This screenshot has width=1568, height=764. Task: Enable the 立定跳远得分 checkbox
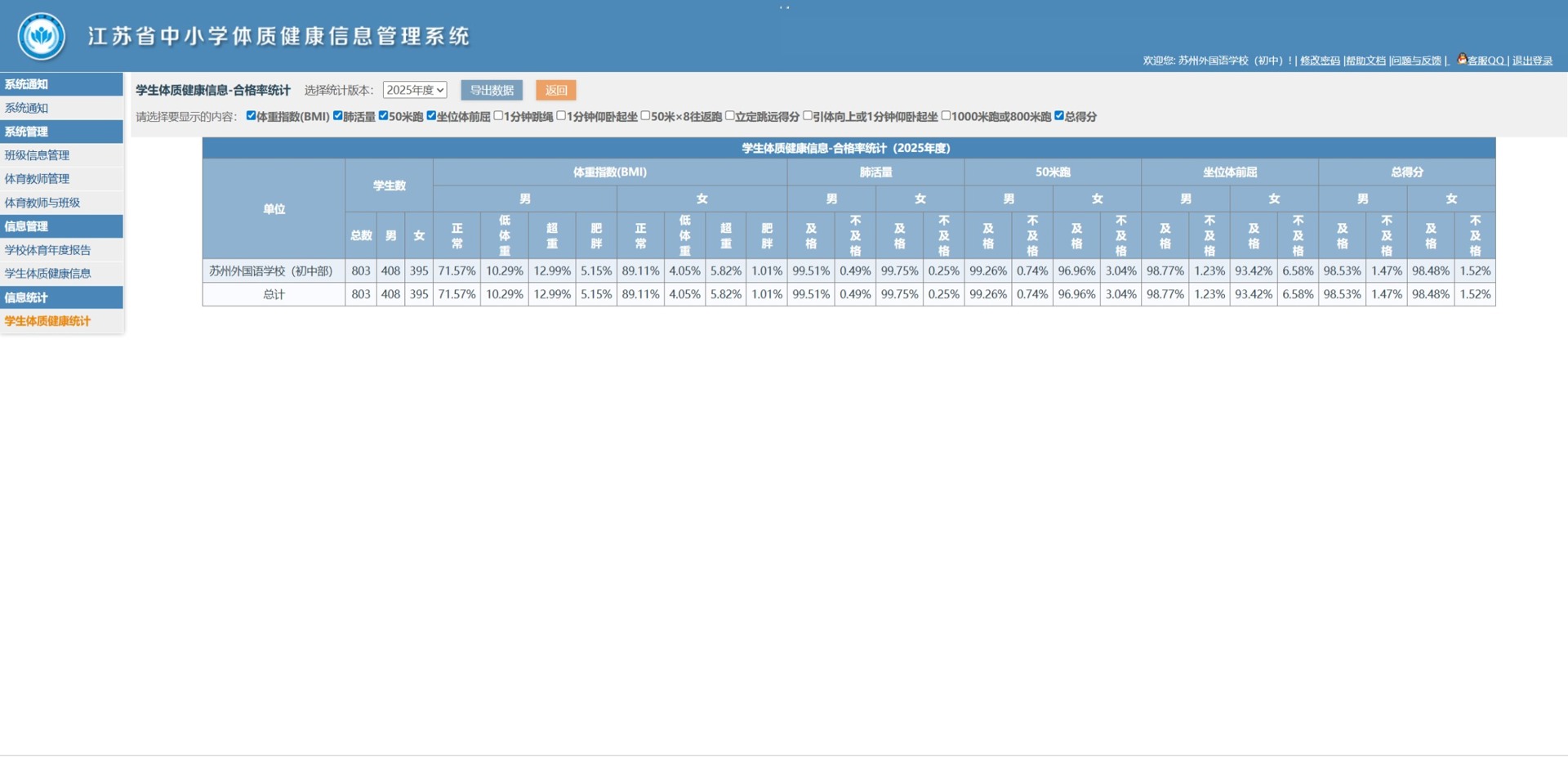click(x=730, y=116)
